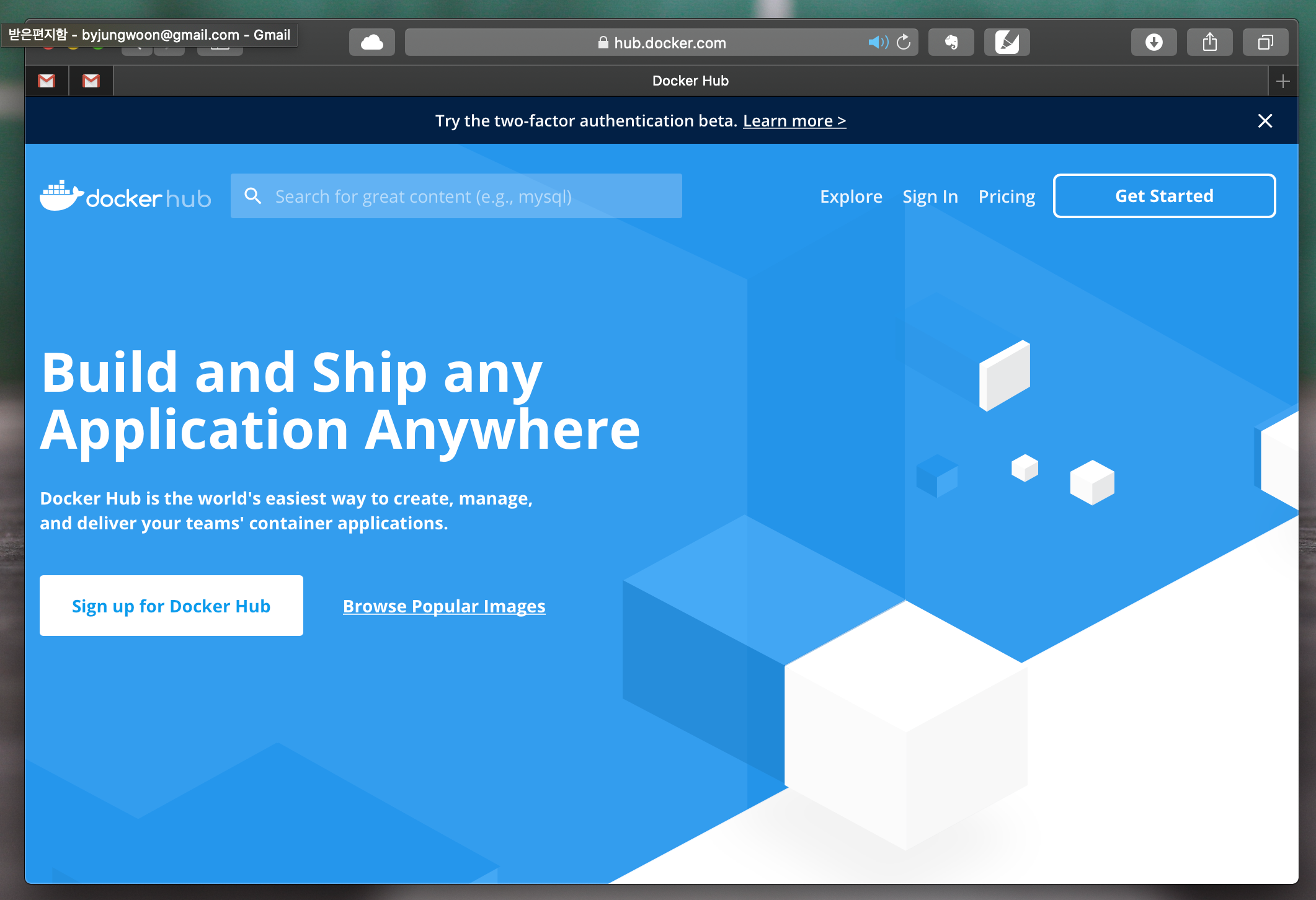This screenshot has width=1316, height=900.
Task: Click the Share icon in Safari toolbar
Action: 1209,42
